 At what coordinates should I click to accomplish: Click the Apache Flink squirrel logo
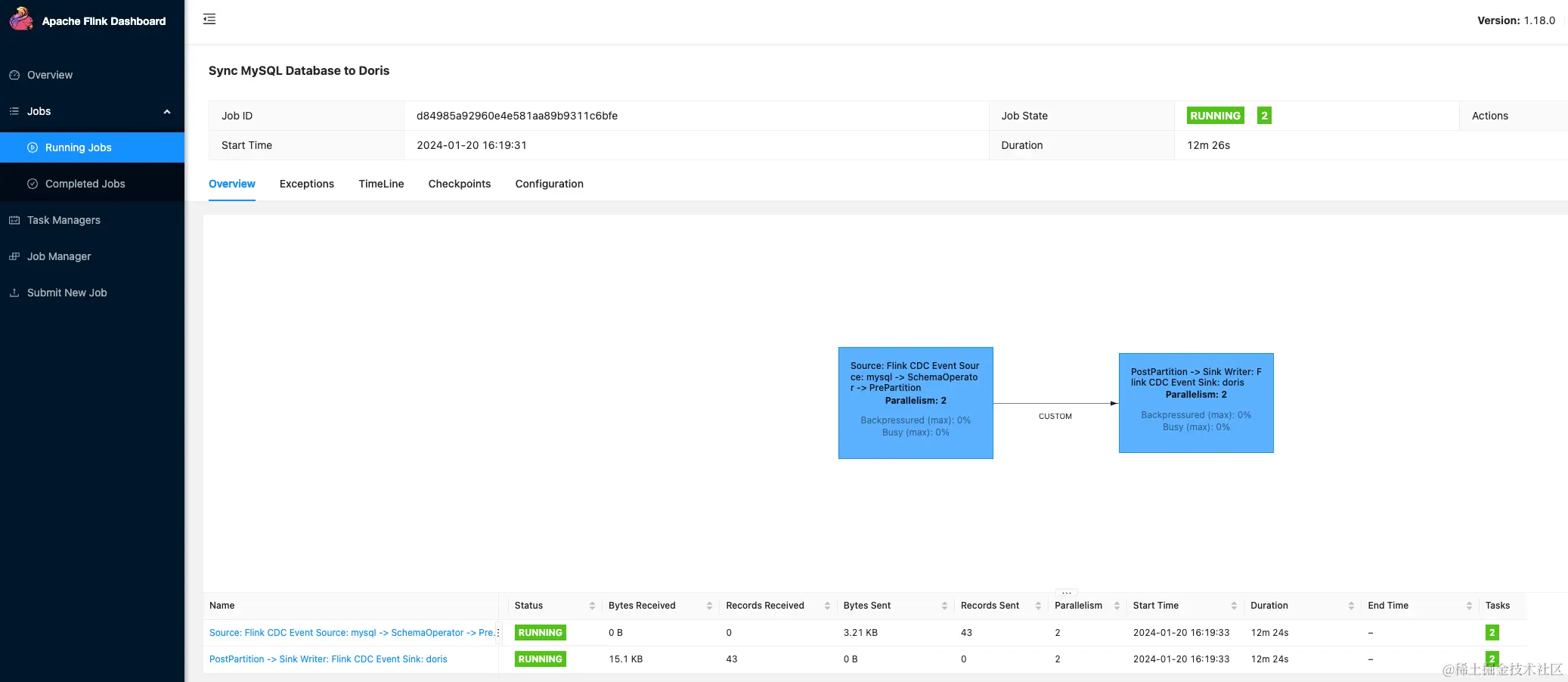coord(21,19)
